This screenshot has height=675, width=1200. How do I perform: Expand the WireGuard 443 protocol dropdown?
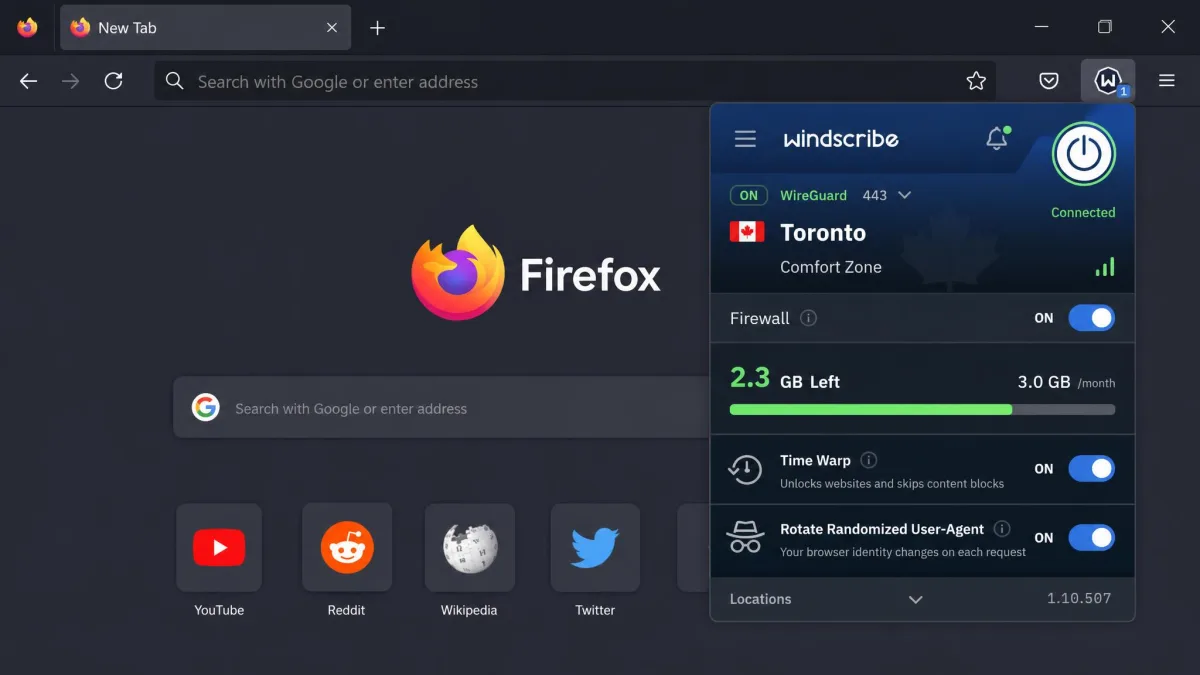point(904,195)
